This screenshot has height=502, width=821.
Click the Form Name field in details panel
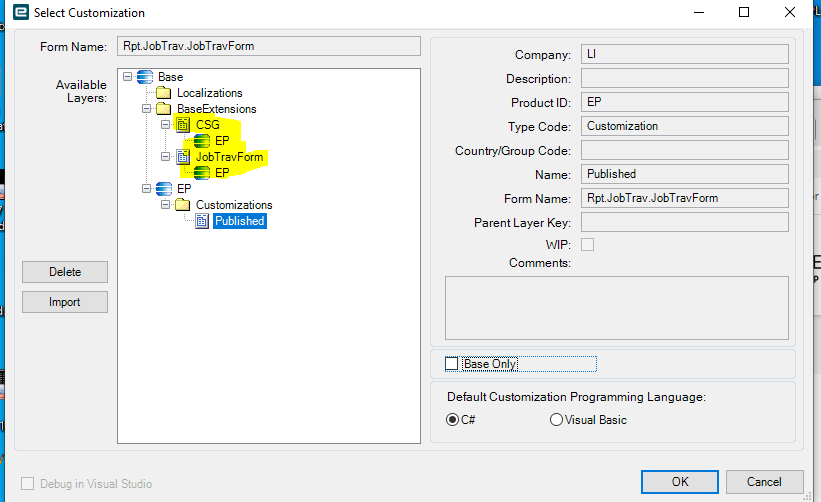click(x=684, y=198)
